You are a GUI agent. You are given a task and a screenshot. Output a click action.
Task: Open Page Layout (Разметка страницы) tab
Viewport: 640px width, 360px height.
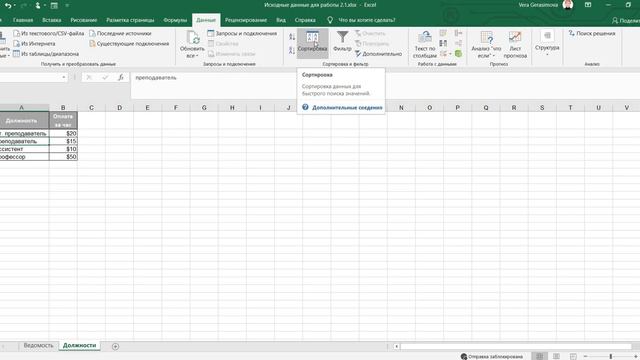pos(130,20)
